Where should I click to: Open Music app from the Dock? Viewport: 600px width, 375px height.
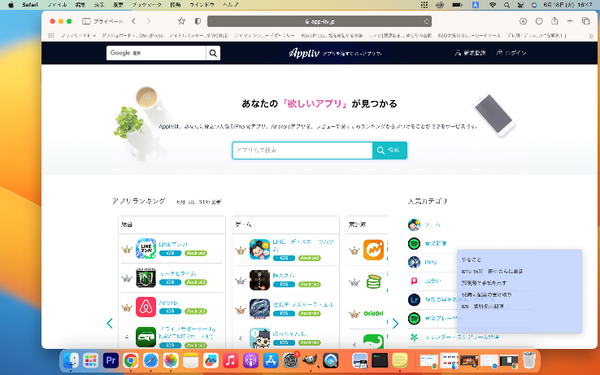point(230,360)
